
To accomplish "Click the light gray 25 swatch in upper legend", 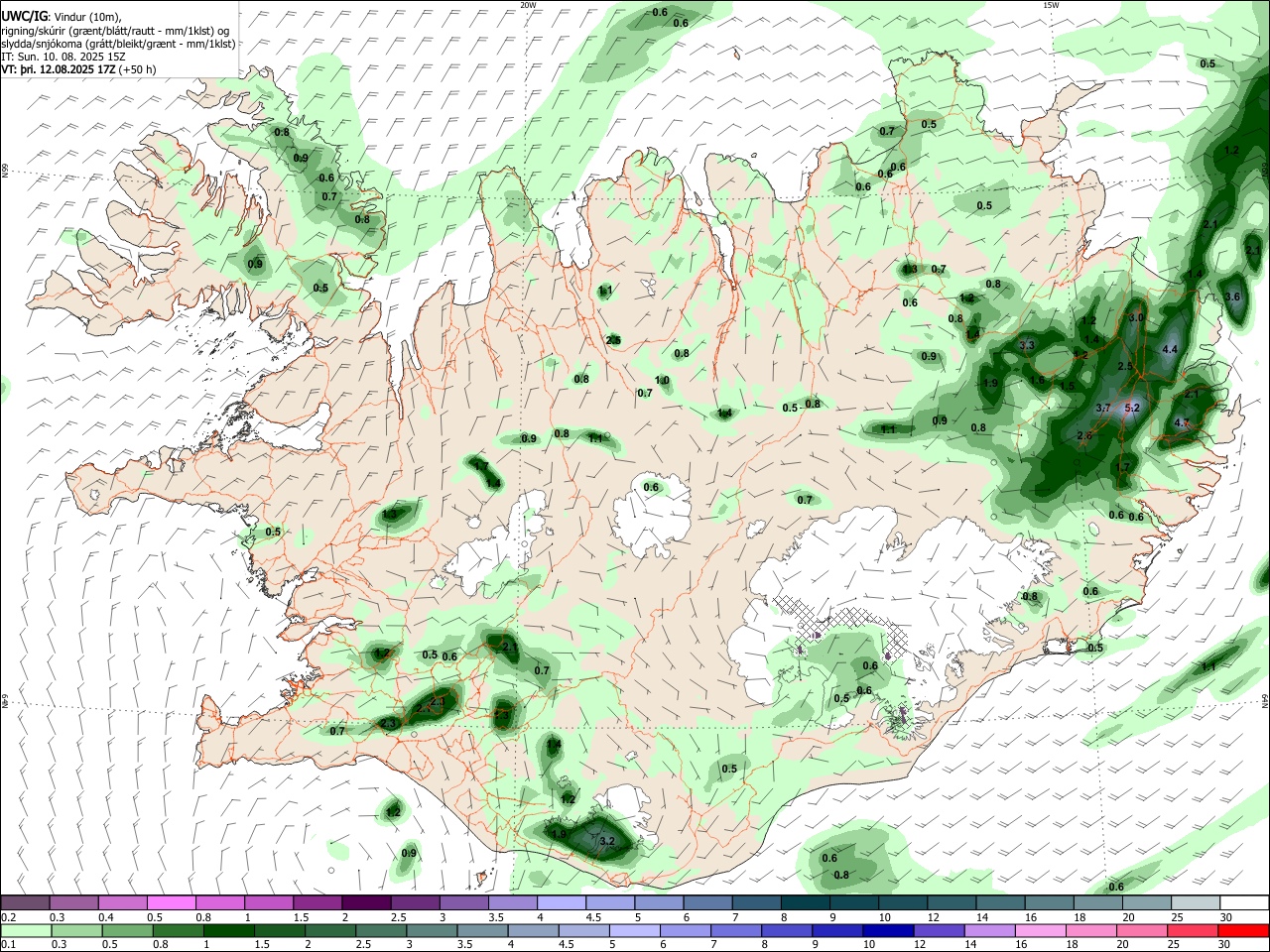I will point(1198,902).
